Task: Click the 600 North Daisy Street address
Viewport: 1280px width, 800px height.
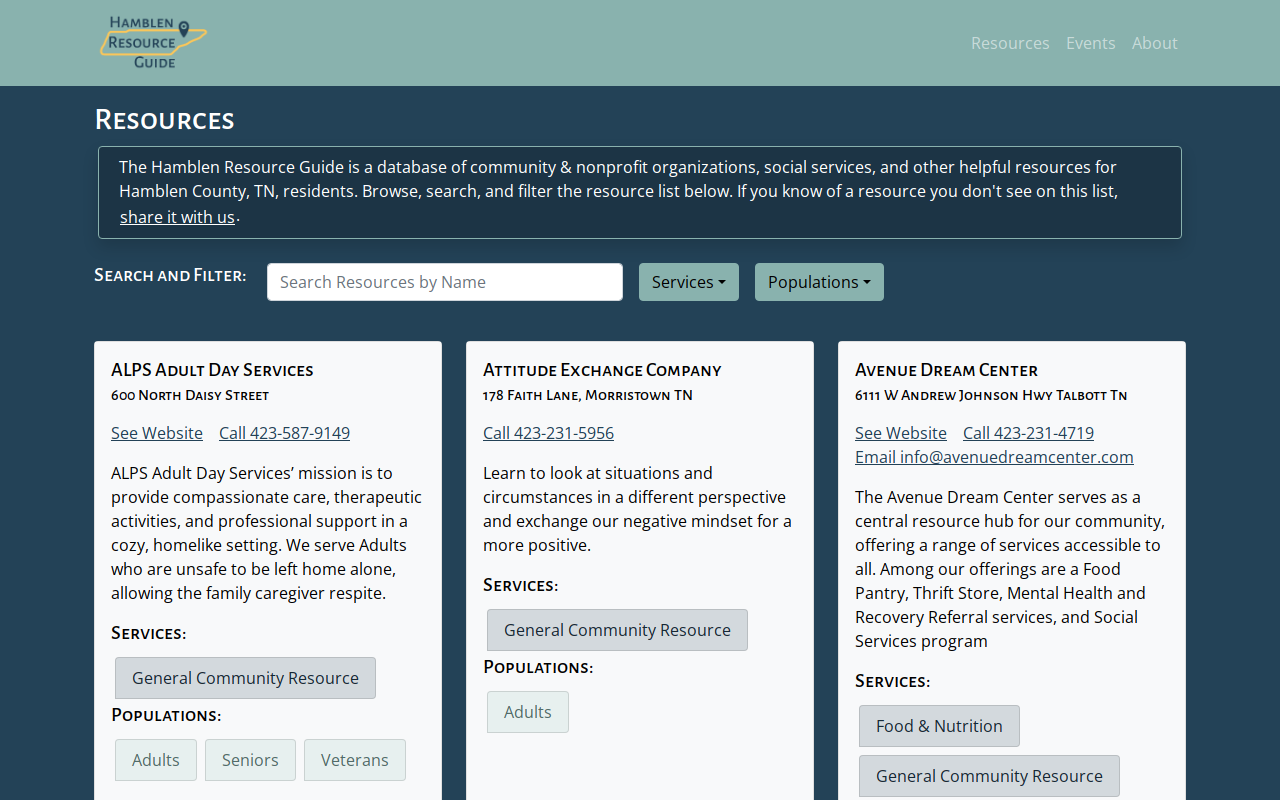Action: [190, 395]
